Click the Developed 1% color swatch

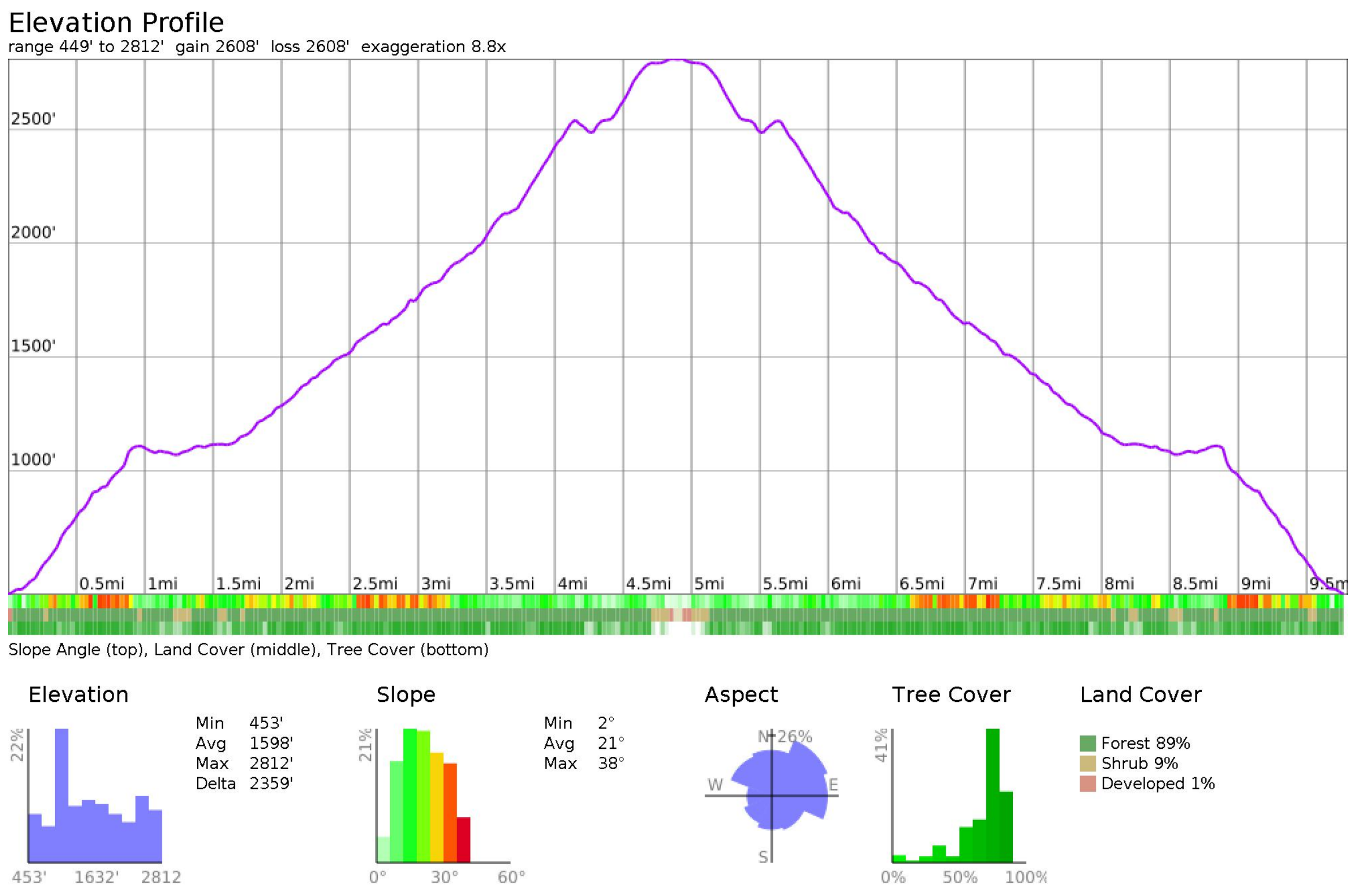pos(1088,784)
